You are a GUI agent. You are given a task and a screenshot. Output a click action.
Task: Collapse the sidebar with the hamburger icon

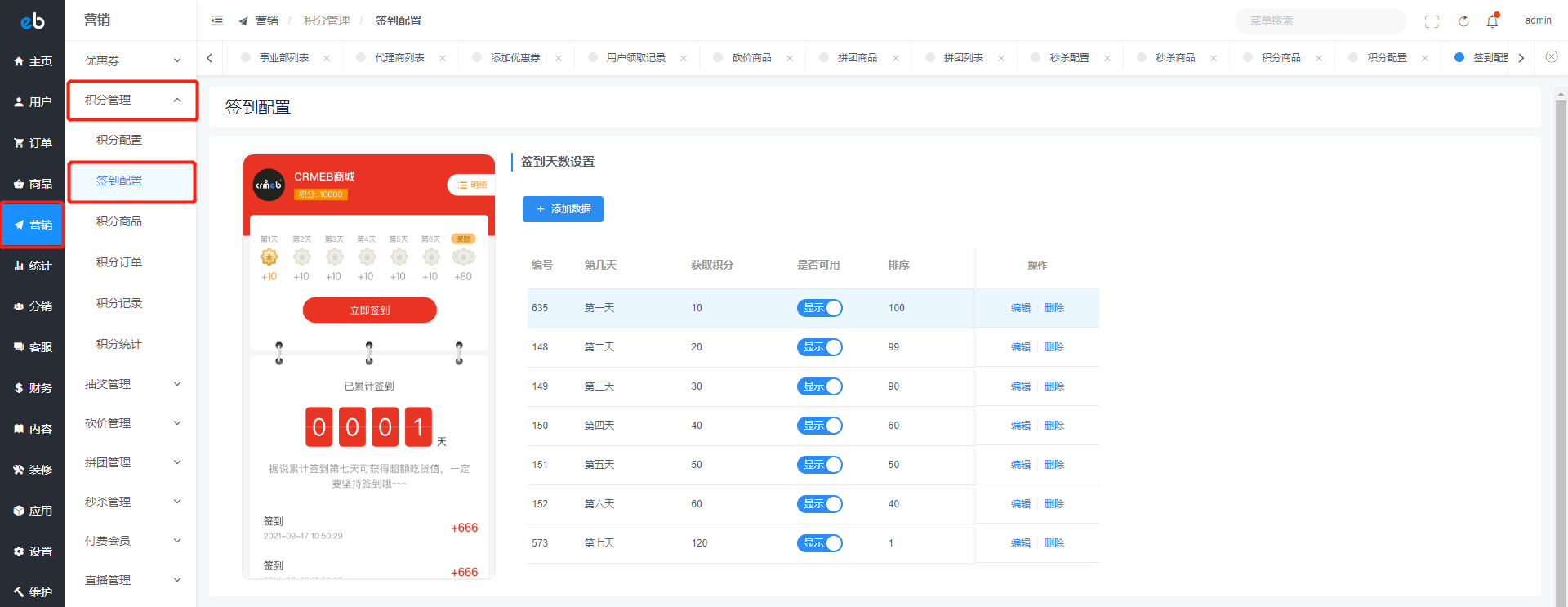coord(216,20)
